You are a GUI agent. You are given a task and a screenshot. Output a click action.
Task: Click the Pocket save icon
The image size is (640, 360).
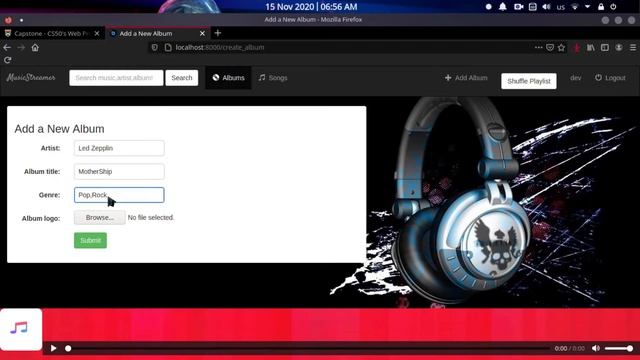point(550,47)
